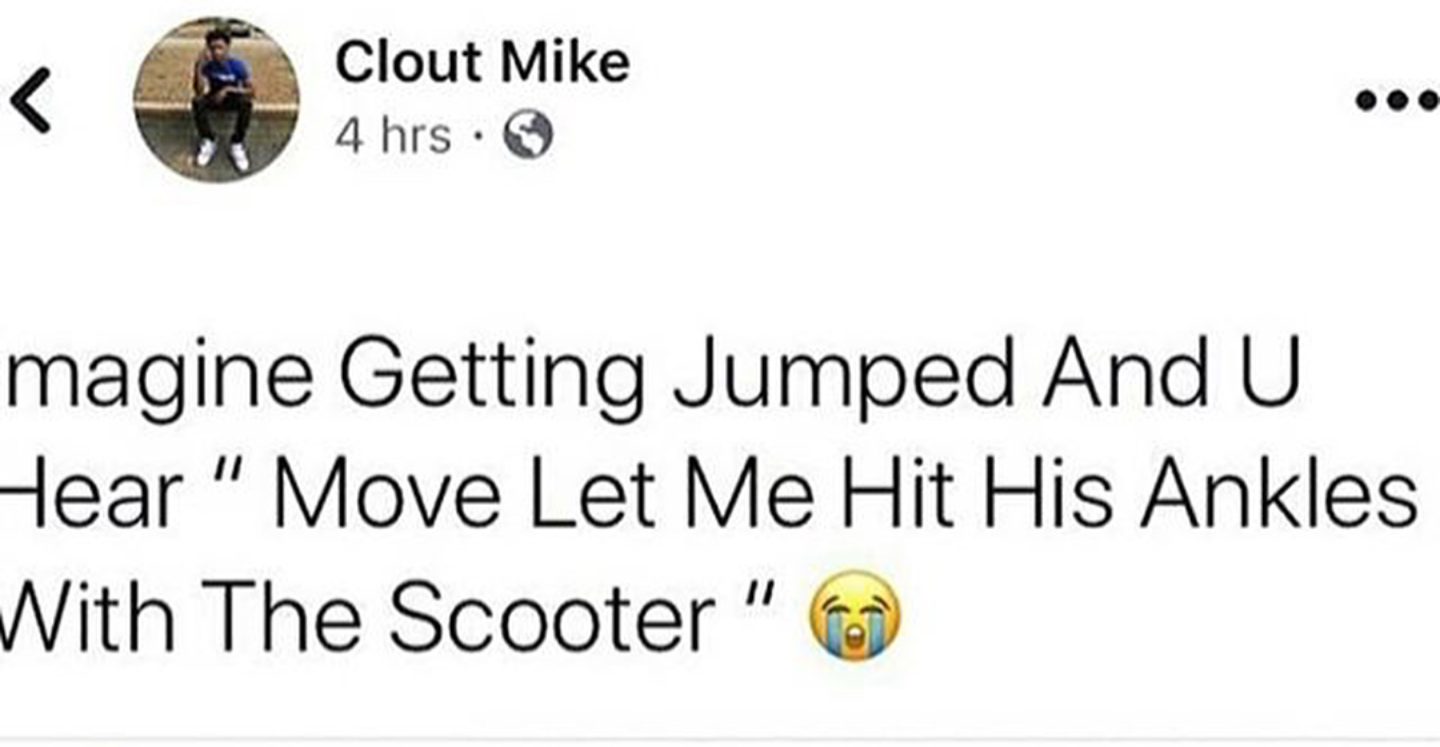
Task: Open the Clout Mike profile name link
Action: pos(482,64)
